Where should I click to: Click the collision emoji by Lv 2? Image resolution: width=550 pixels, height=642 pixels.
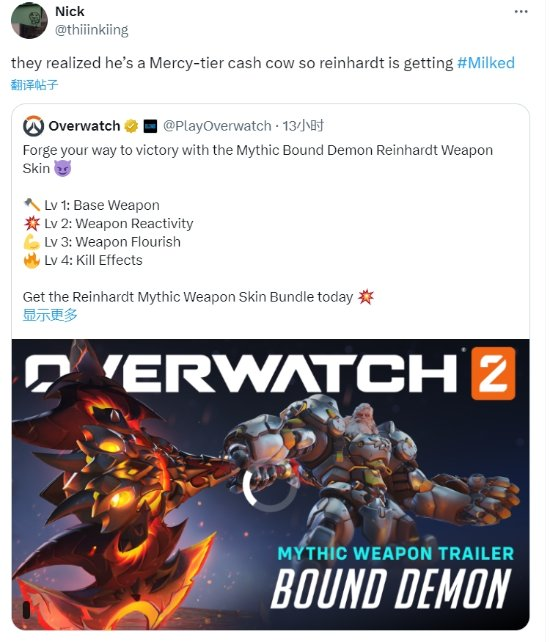point(32,224)
